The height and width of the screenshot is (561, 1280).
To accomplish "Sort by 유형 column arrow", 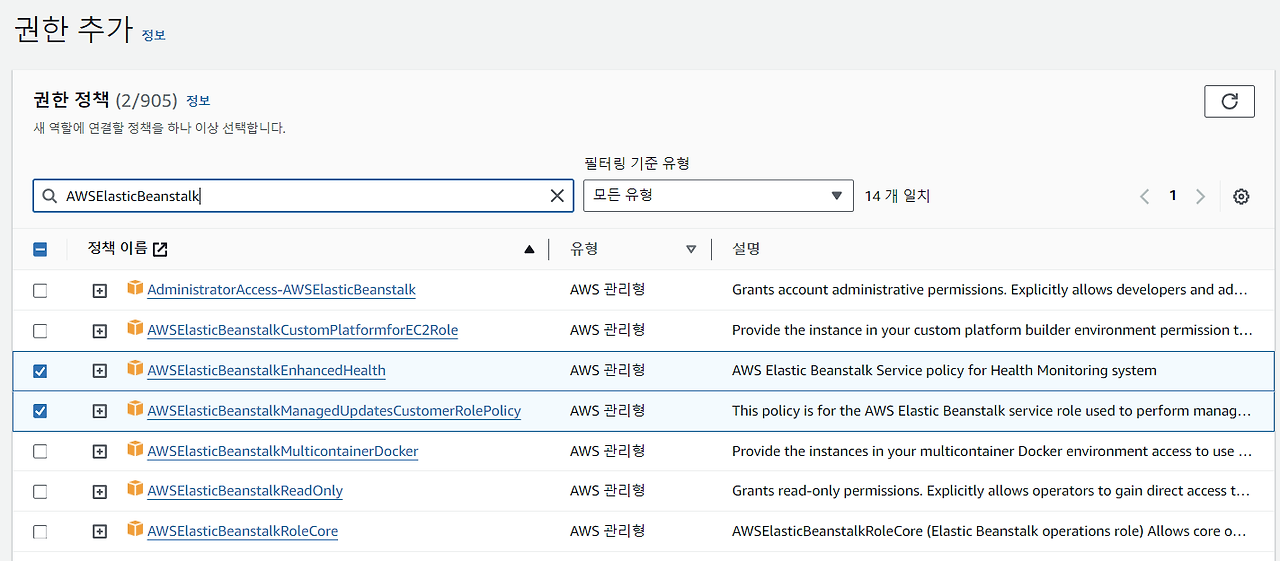I will point(691,249).
